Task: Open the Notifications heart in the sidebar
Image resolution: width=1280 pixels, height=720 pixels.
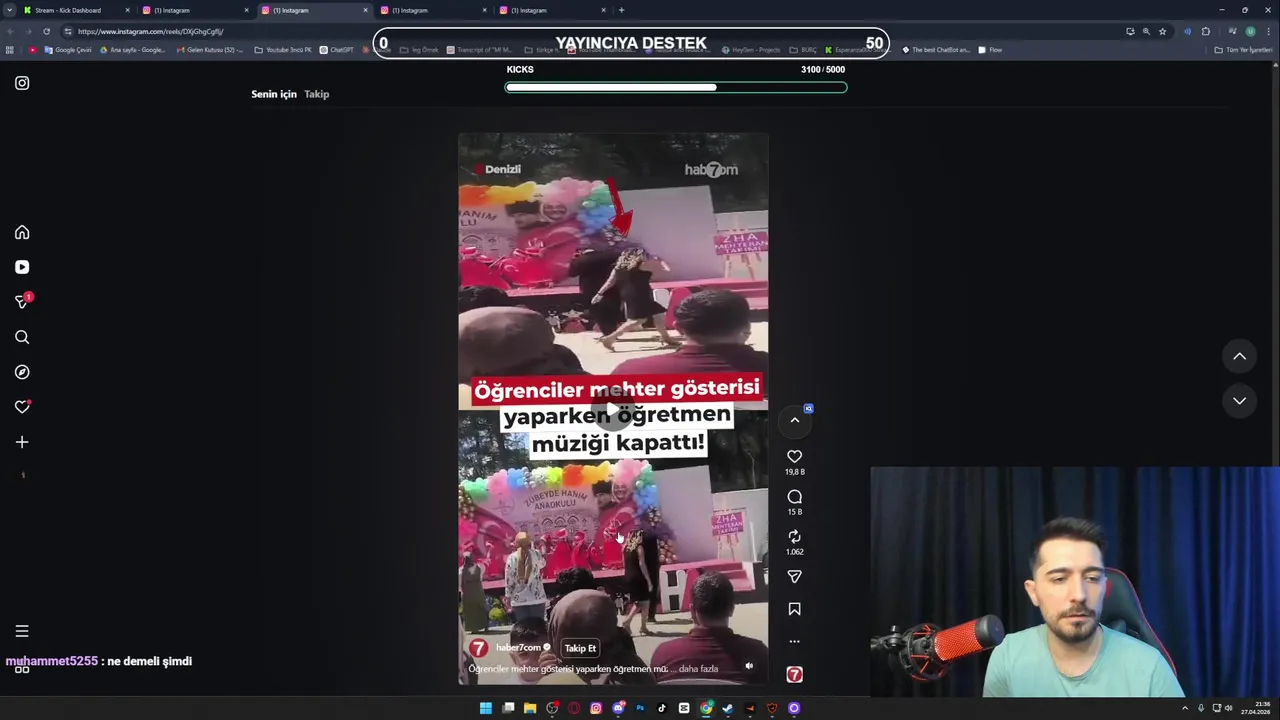Action: [x=22, y=407]
